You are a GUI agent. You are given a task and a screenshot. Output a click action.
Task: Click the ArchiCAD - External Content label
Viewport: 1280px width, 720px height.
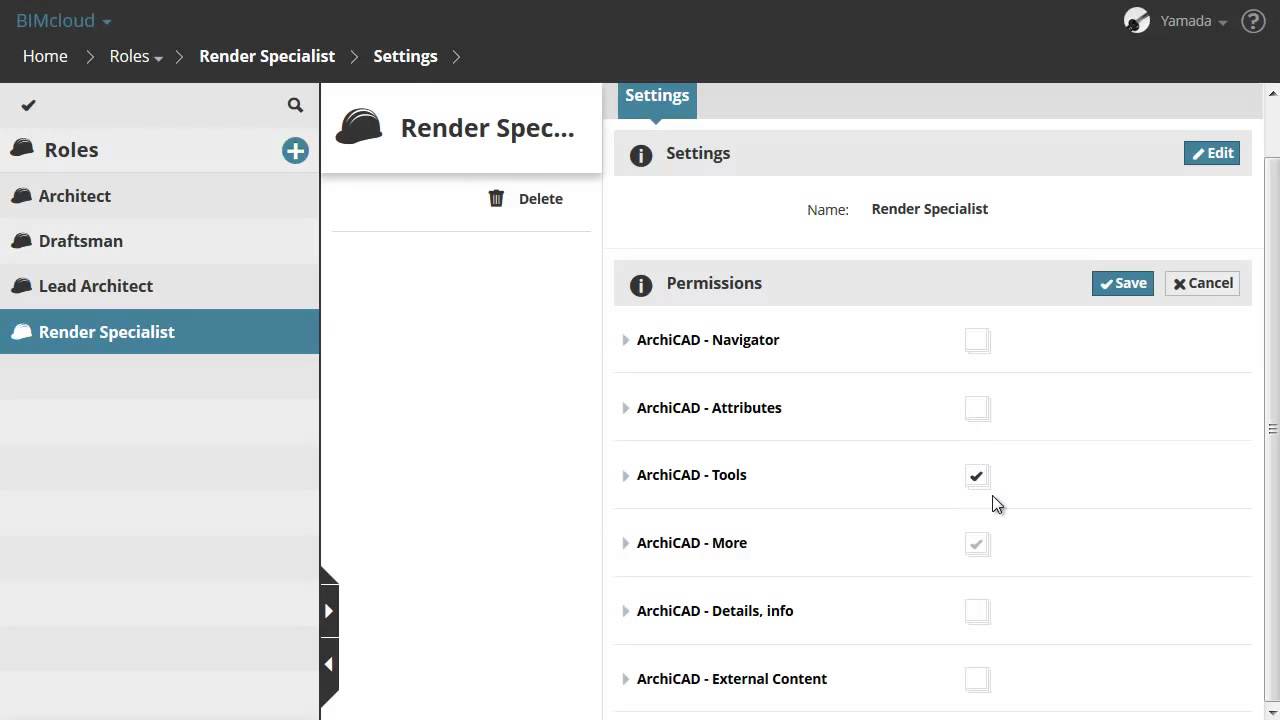pos(732,679)
